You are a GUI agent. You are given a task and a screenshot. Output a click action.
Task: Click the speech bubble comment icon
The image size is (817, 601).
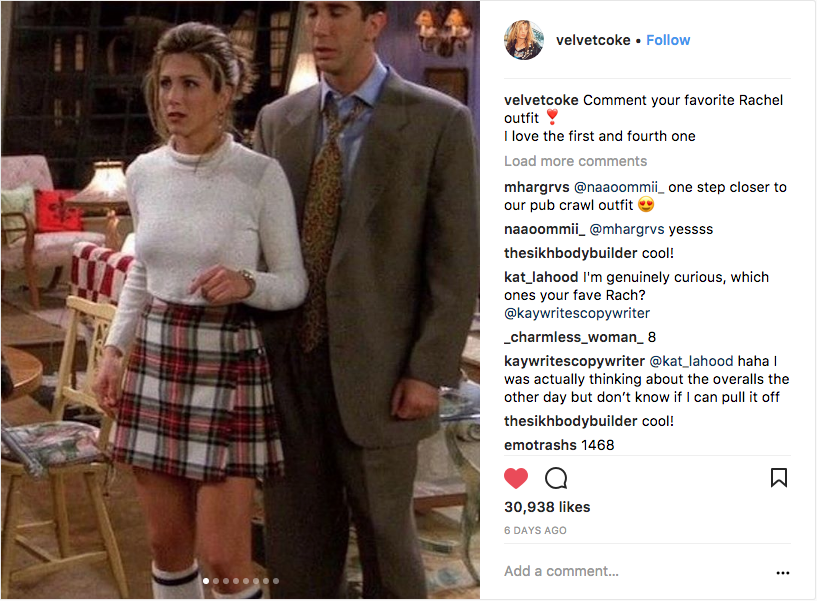[x=556, y=478]
